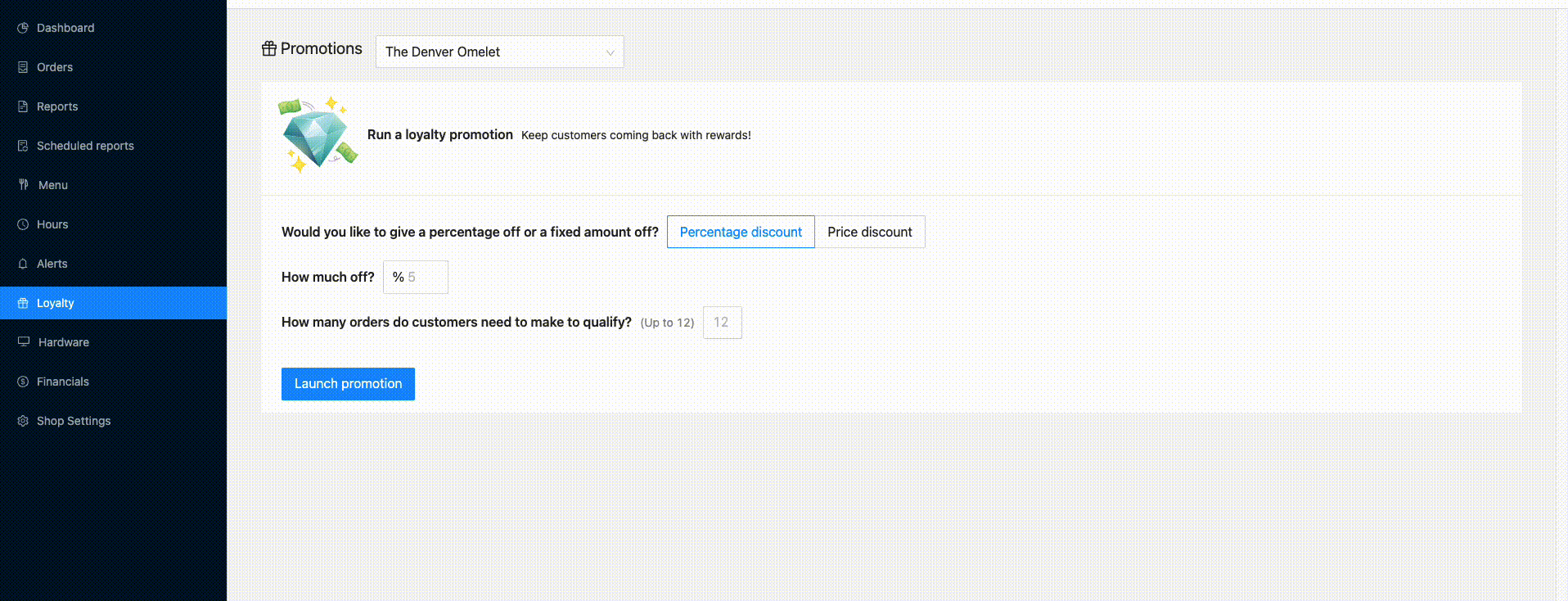Click the diamond loyalty promotion illustration
The height and width of the screenshot is (601, 1568).
click(318, 134)
